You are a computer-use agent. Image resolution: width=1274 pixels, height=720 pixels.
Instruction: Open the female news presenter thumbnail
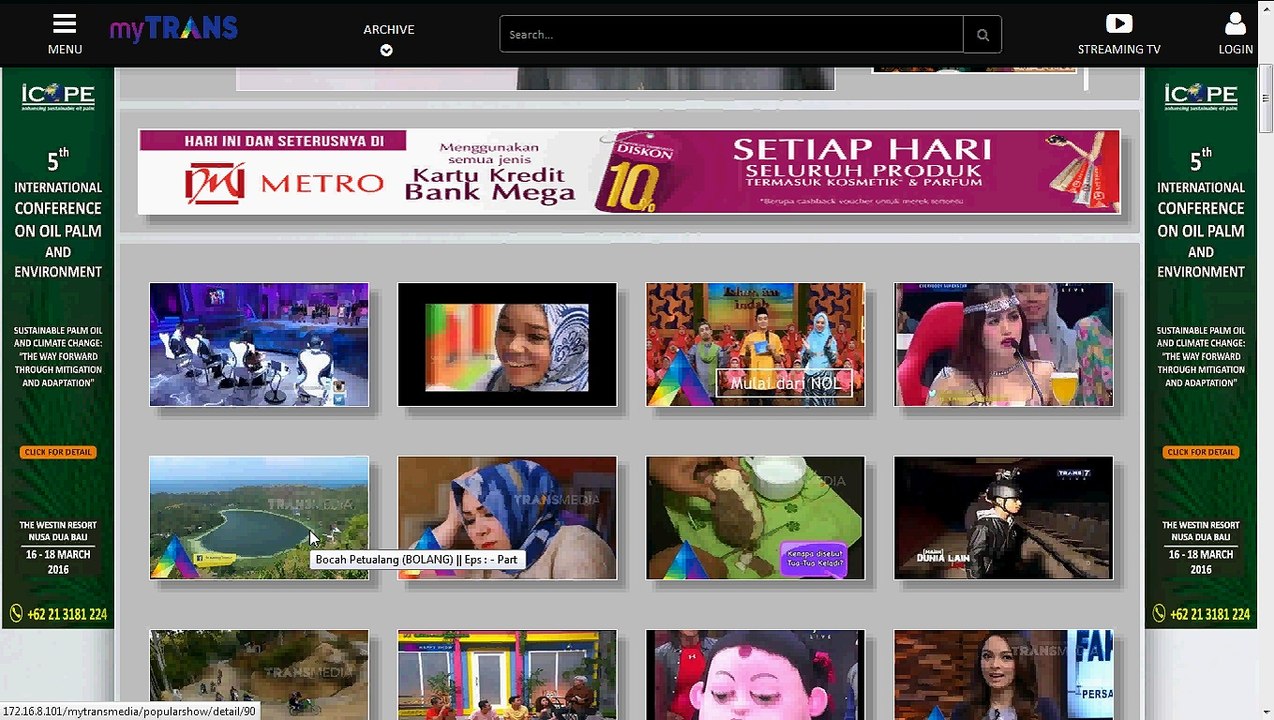click(1003, 674)
